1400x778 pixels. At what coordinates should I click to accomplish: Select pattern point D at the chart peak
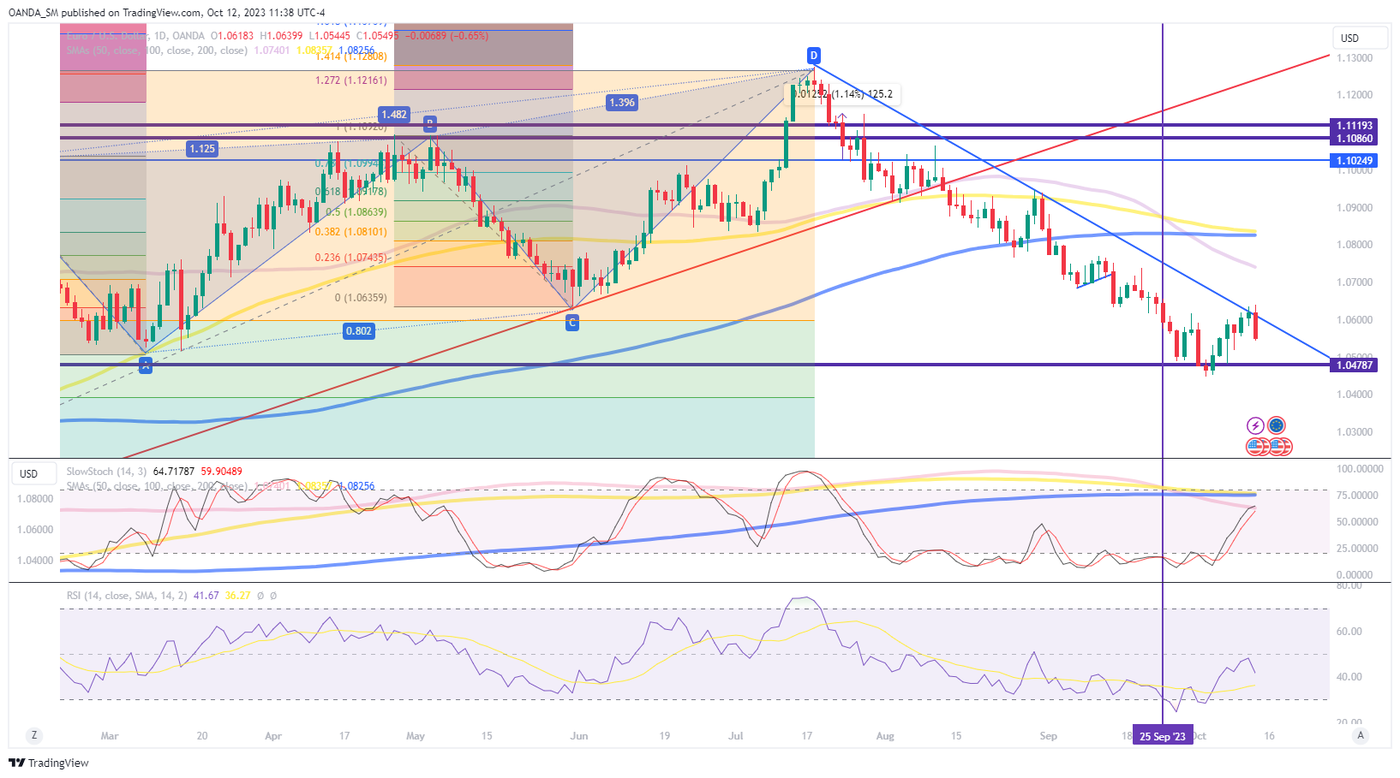tap(814, 54)
